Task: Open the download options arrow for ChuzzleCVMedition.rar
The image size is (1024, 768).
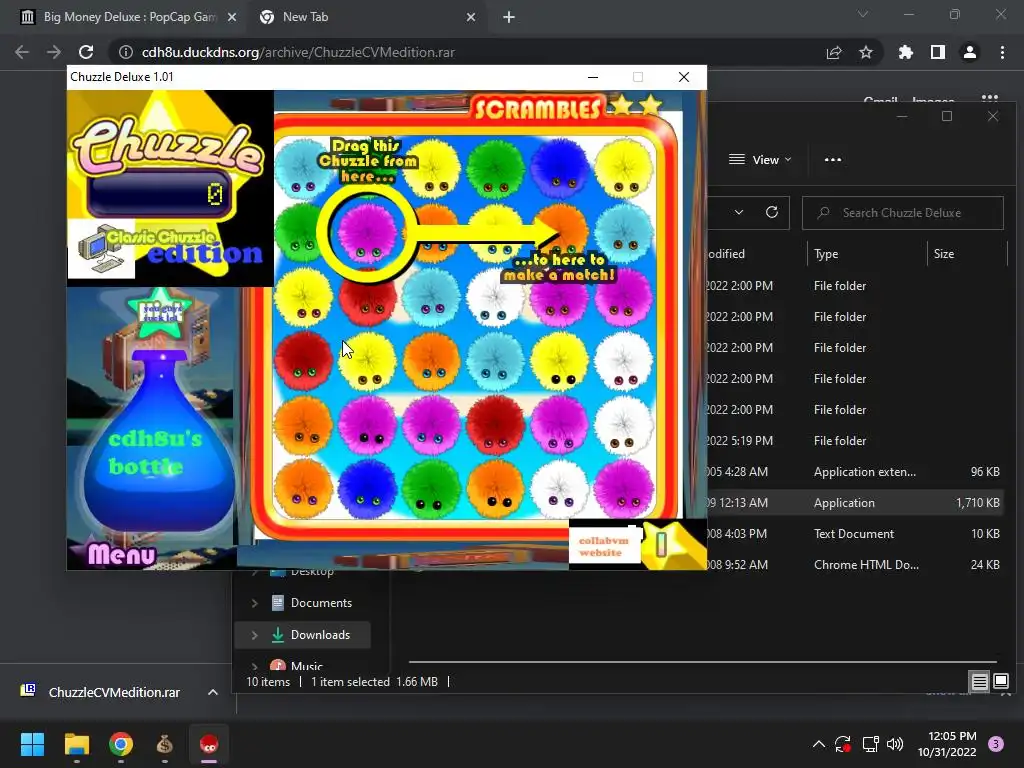Action: (x=212, y=692)
